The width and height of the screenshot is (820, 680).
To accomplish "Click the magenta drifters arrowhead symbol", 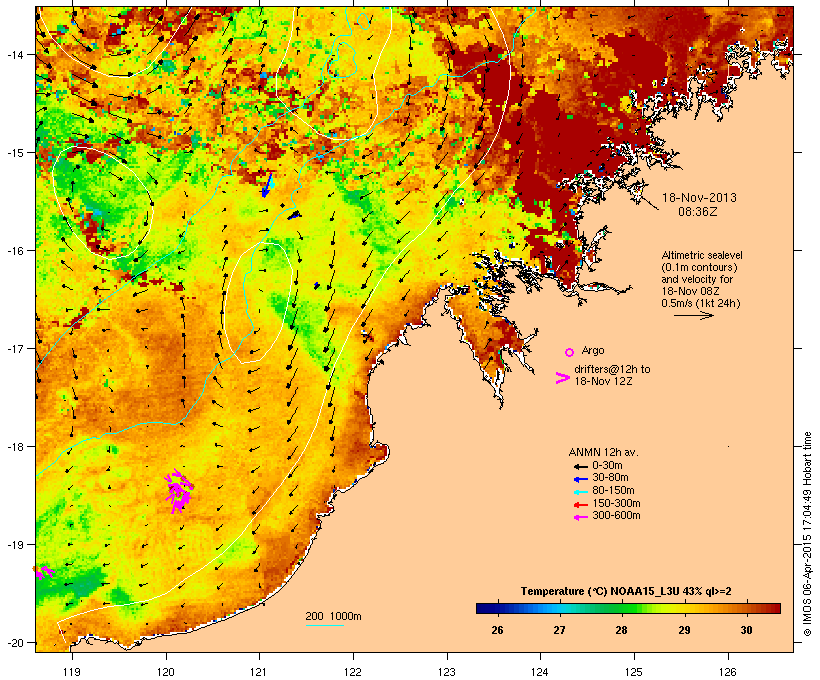I will pos(563,378).
